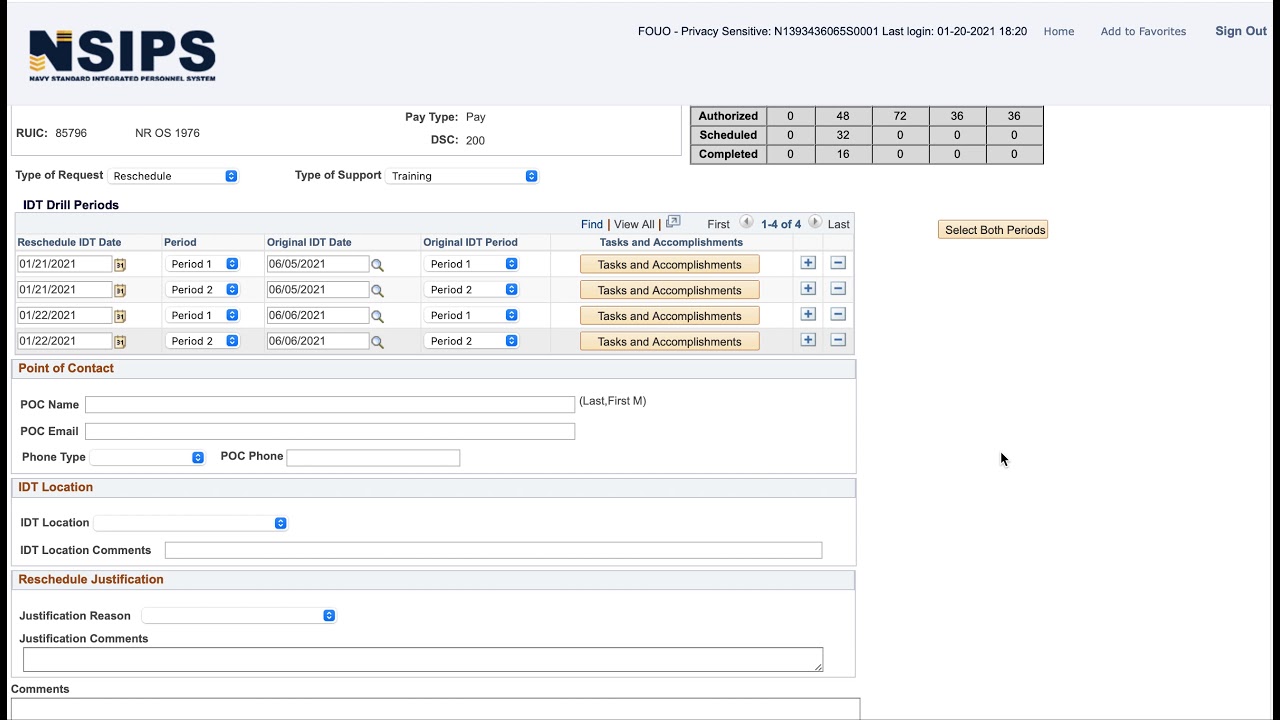1280x720 pixels.
Task: Click lookup magnifier for 06/06/2021 Period 1 row
Action: tap(377, 316)
